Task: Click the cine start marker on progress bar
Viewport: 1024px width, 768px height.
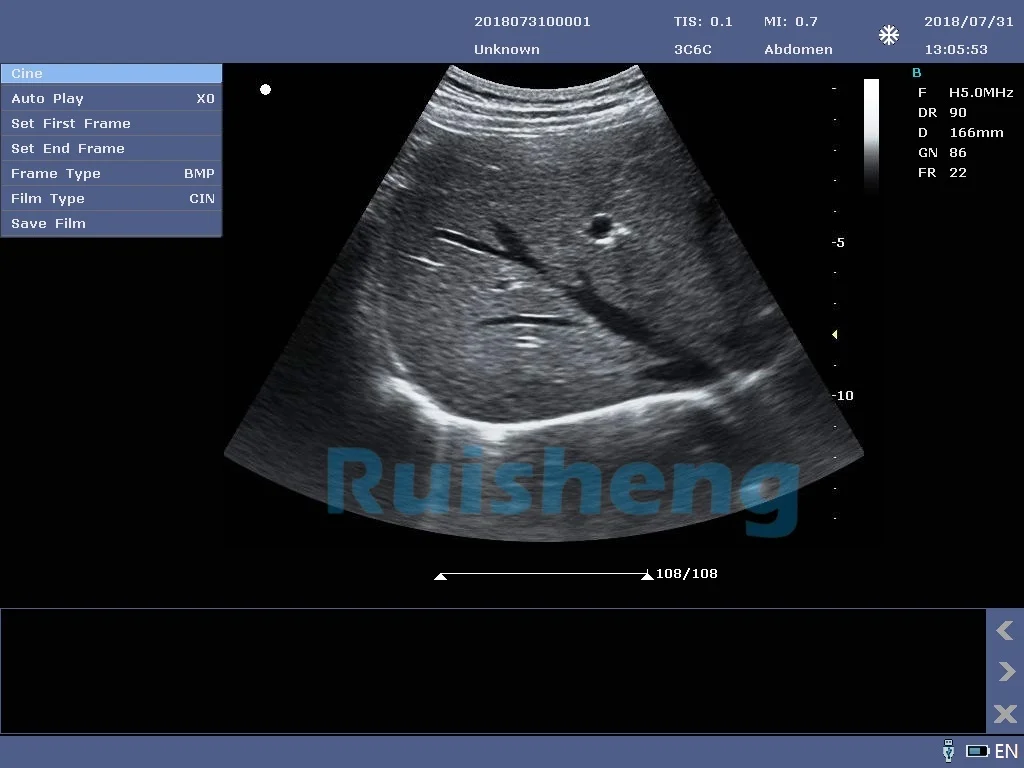Action: point(440,576)
